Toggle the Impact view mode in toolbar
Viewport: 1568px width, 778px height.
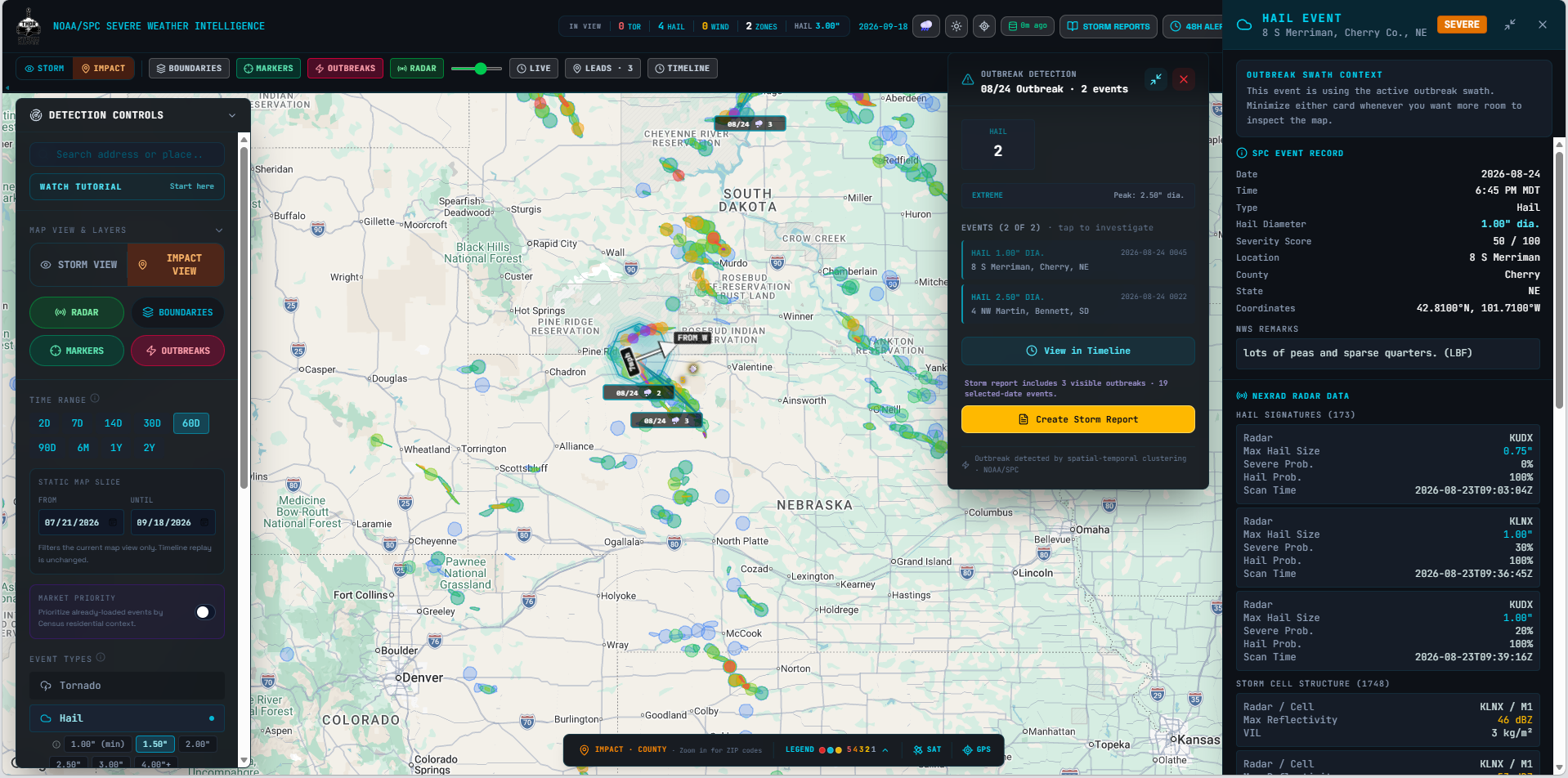pos(104,69)
